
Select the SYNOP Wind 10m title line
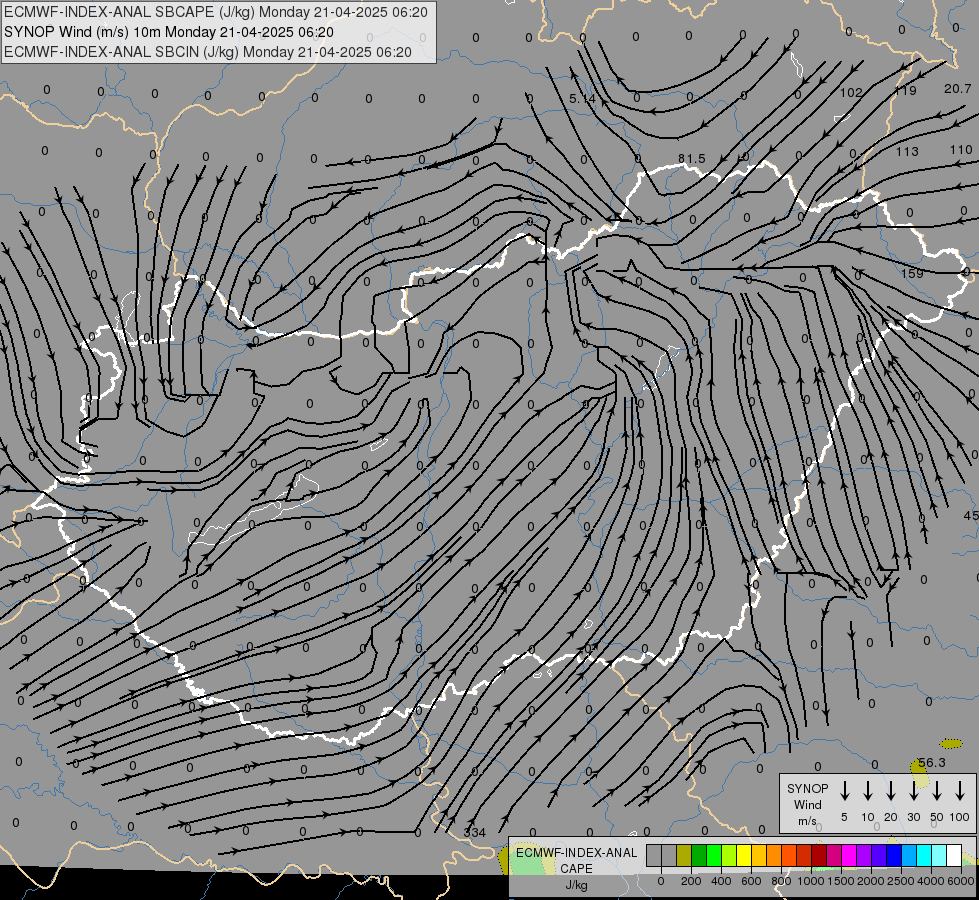[x=169, y=32]
